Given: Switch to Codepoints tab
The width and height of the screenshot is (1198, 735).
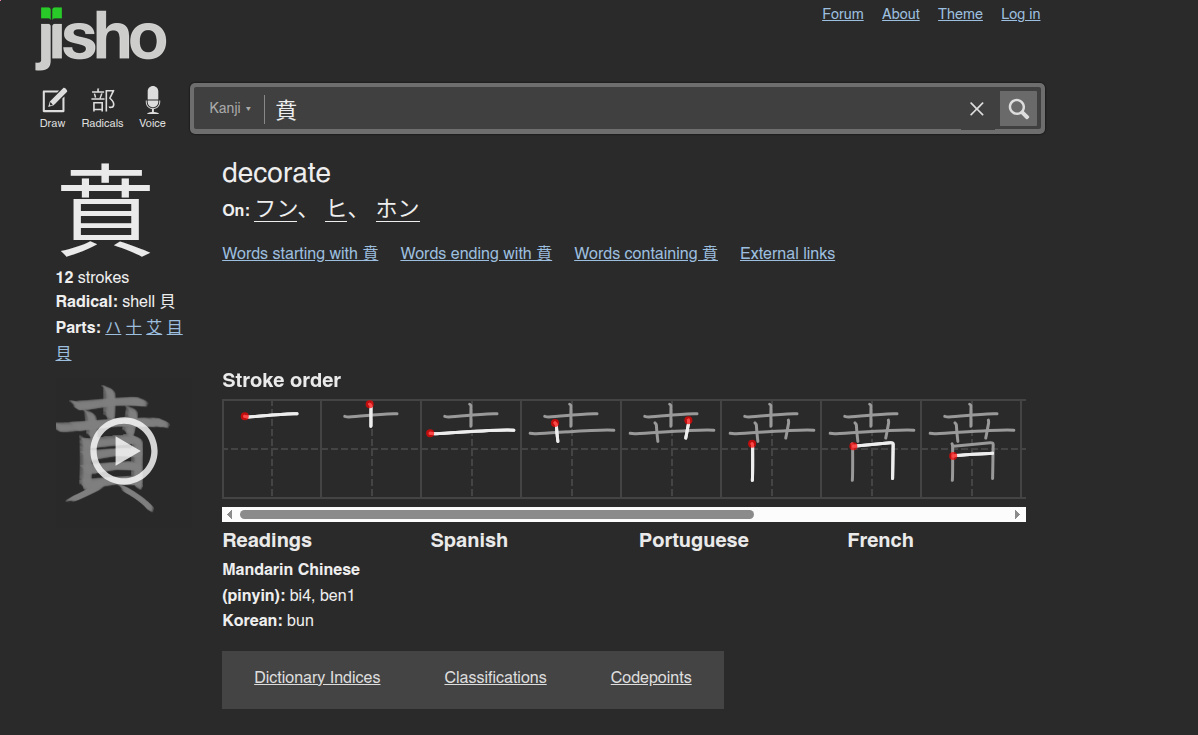Looking at the screenshot, I should [651, 678].
